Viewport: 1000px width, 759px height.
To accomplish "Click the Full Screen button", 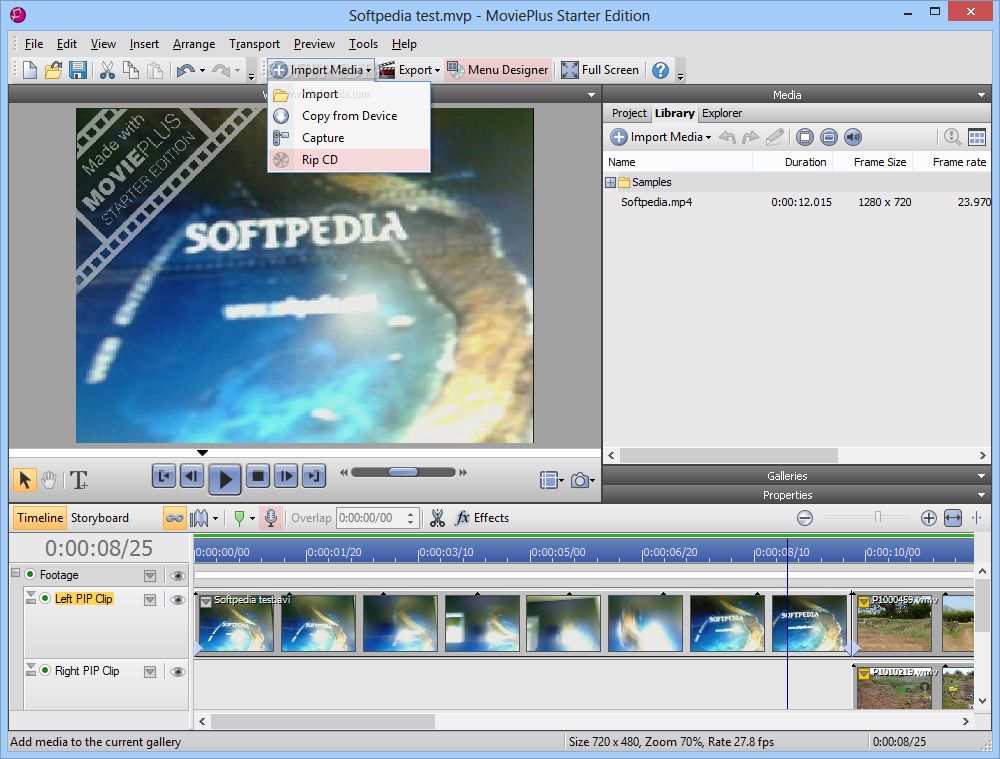I will pos(600,70).
